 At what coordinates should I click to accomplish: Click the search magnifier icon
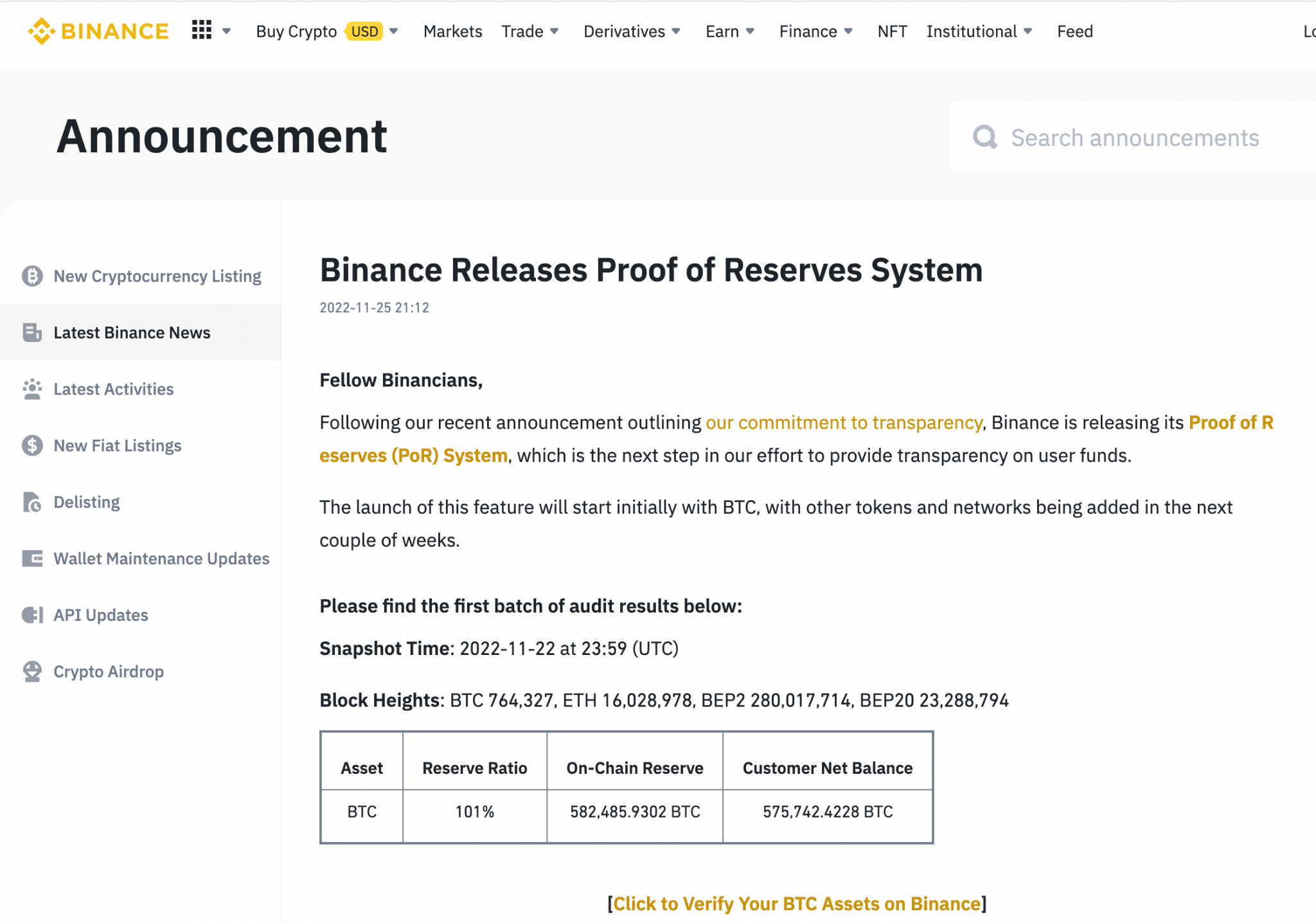pyautogui.click(x=984, y=137)
